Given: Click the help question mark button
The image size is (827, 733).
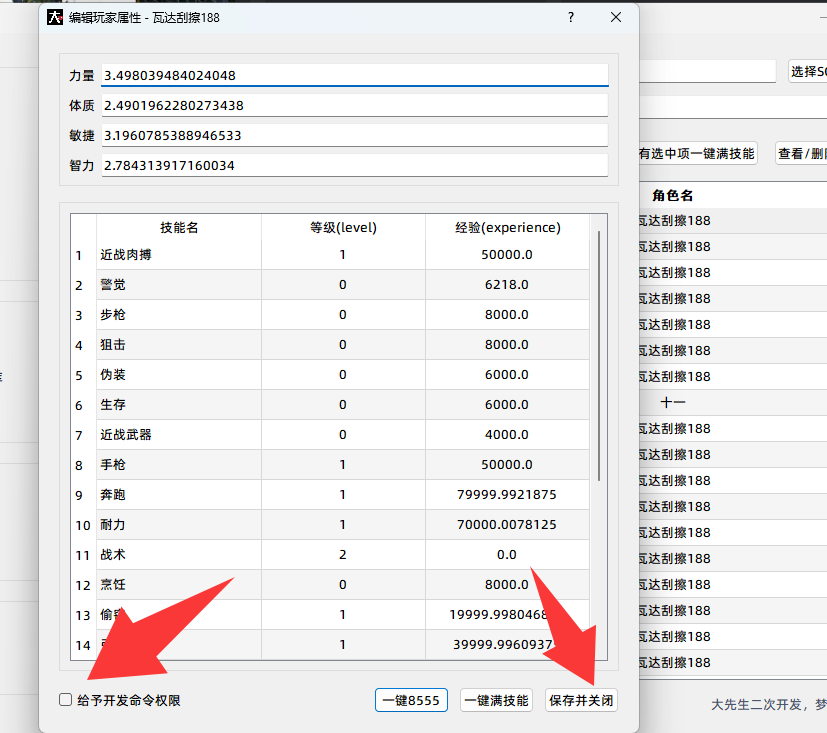Looking at the screenshot, I should pos(570,18).
